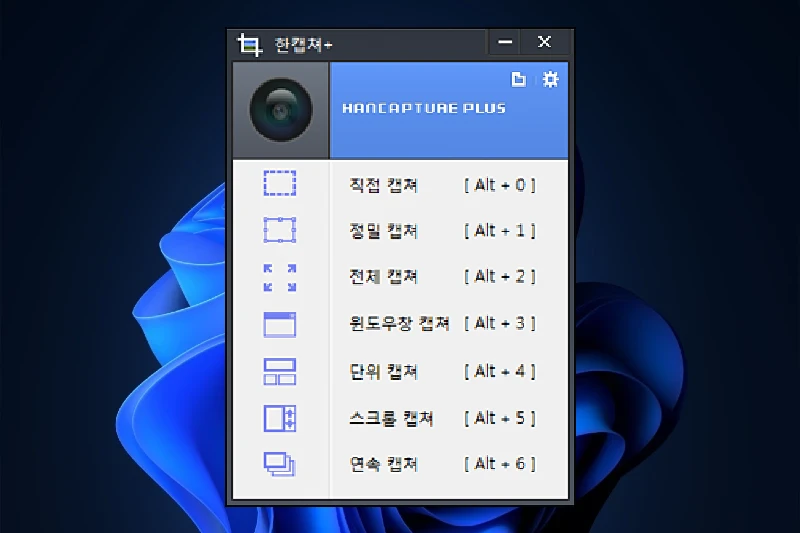Click the HANCAPTURE PLUS banner text
Viewport: 800px width, 533px height.
(424, 108)
